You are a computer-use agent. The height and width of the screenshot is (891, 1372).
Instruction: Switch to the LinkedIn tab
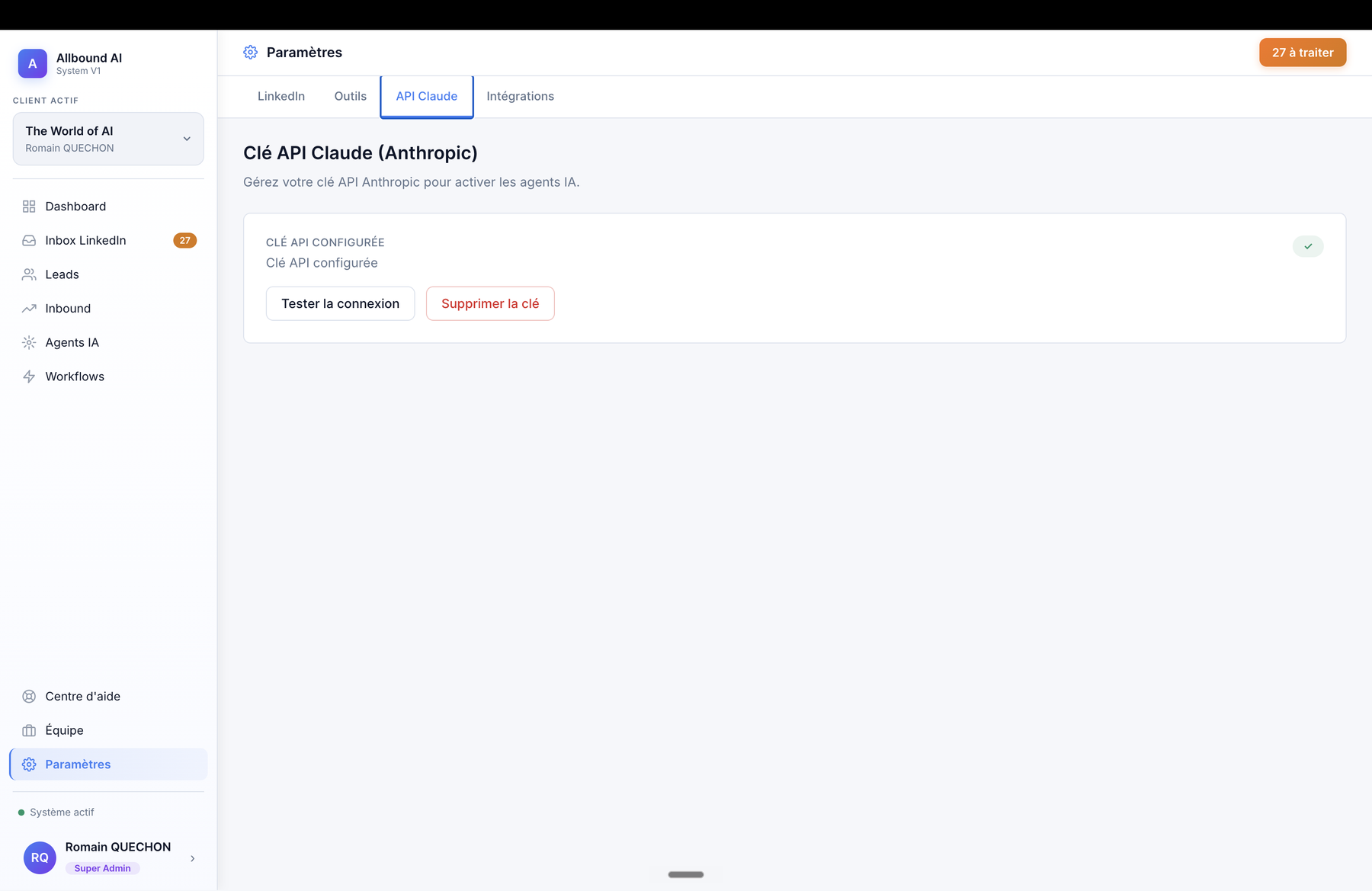pos(281,96)
